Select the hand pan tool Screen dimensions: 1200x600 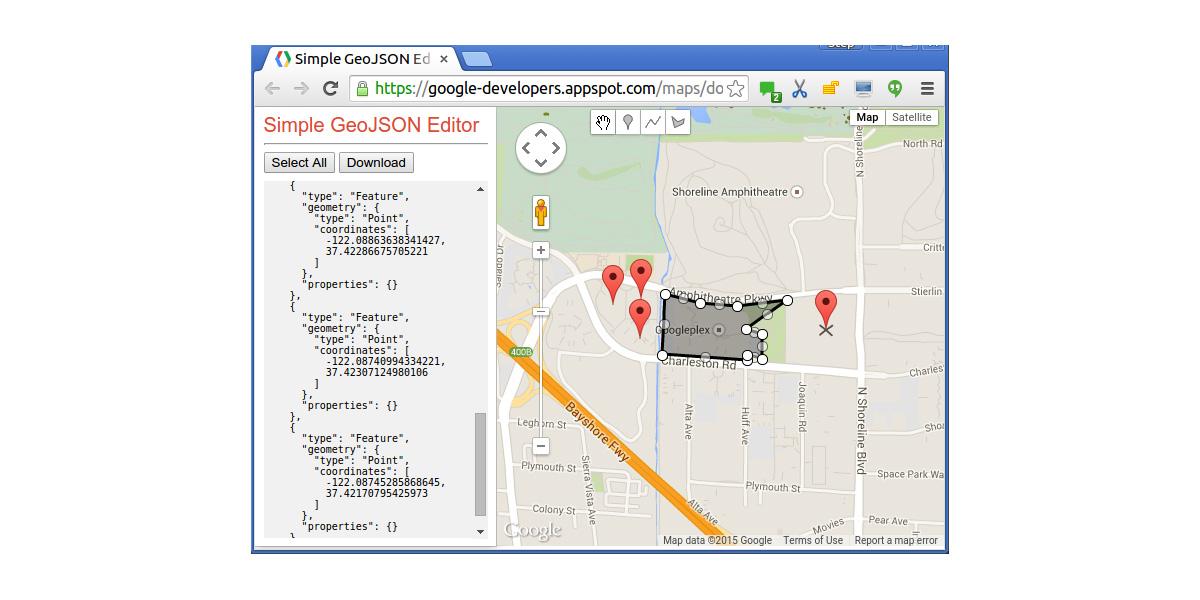(603, 122)
